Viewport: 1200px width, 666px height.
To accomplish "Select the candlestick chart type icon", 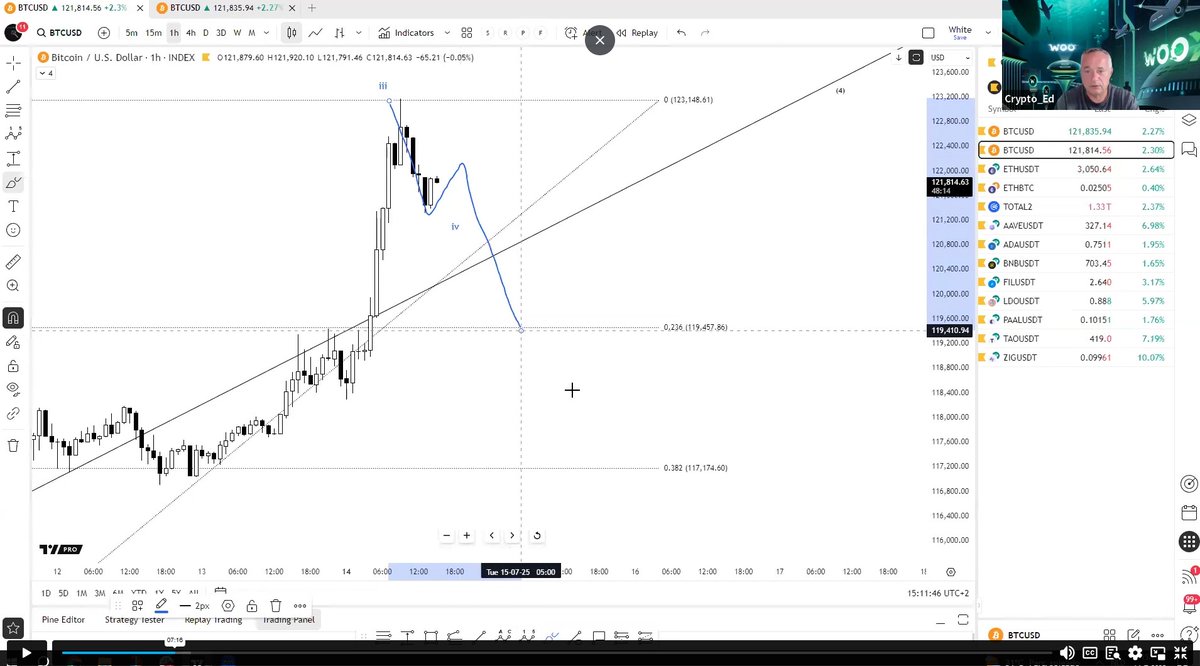I will pyautogui.click(x=291, y=33).
